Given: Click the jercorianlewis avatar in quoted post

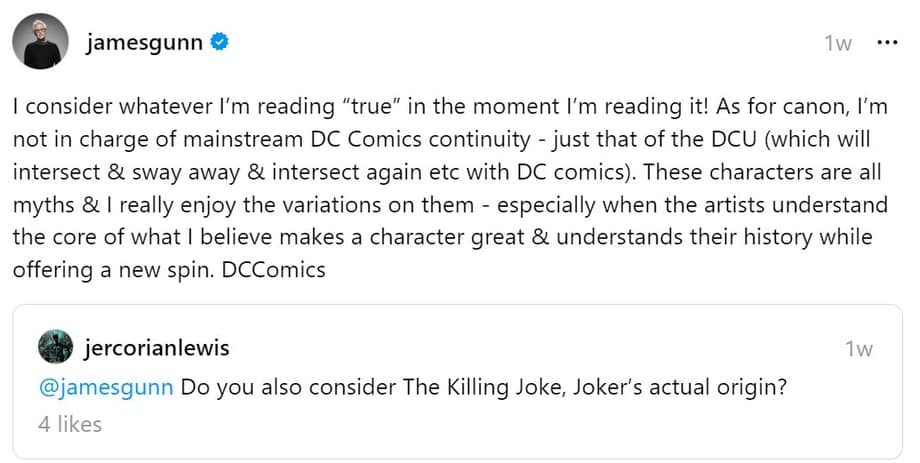Looking at the screenshot, I should pos(54,348).
